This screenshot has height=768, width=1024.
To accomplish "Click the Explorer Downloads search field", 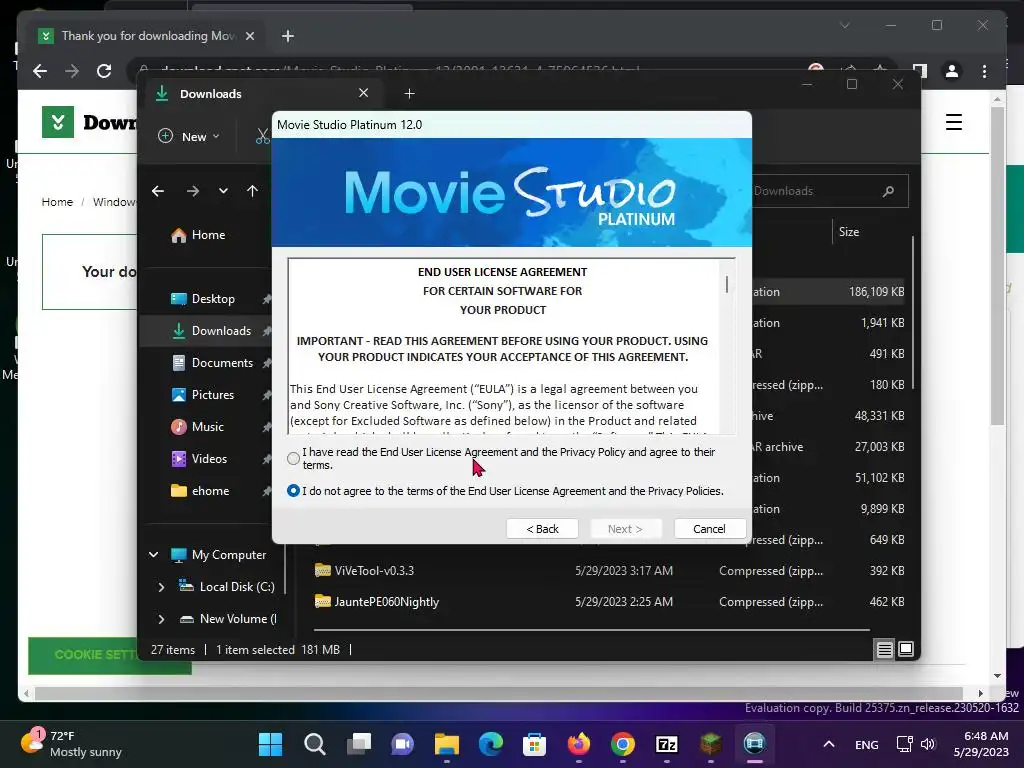I will (829, 191).
